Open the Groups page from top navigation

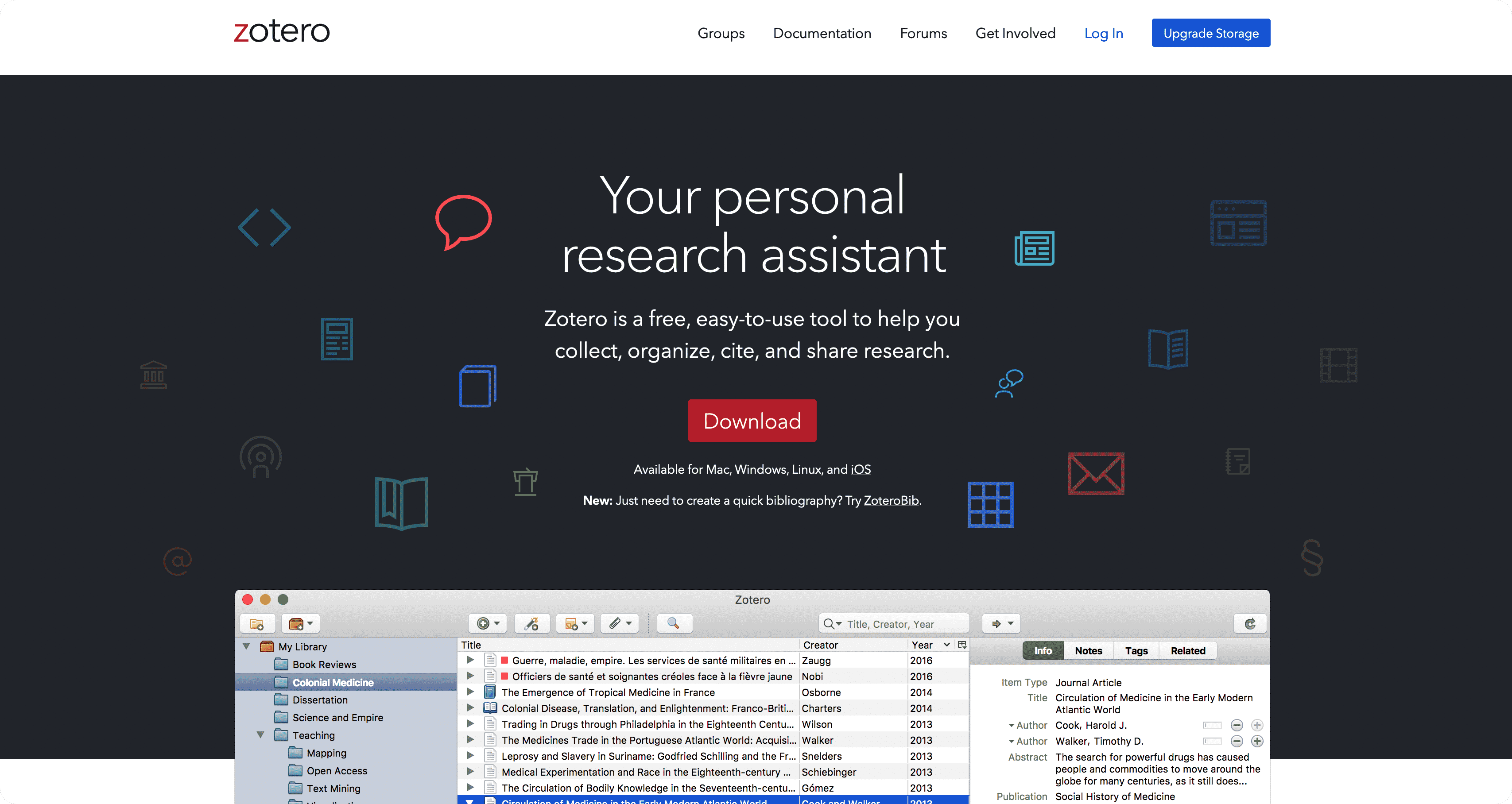point(721,34)
